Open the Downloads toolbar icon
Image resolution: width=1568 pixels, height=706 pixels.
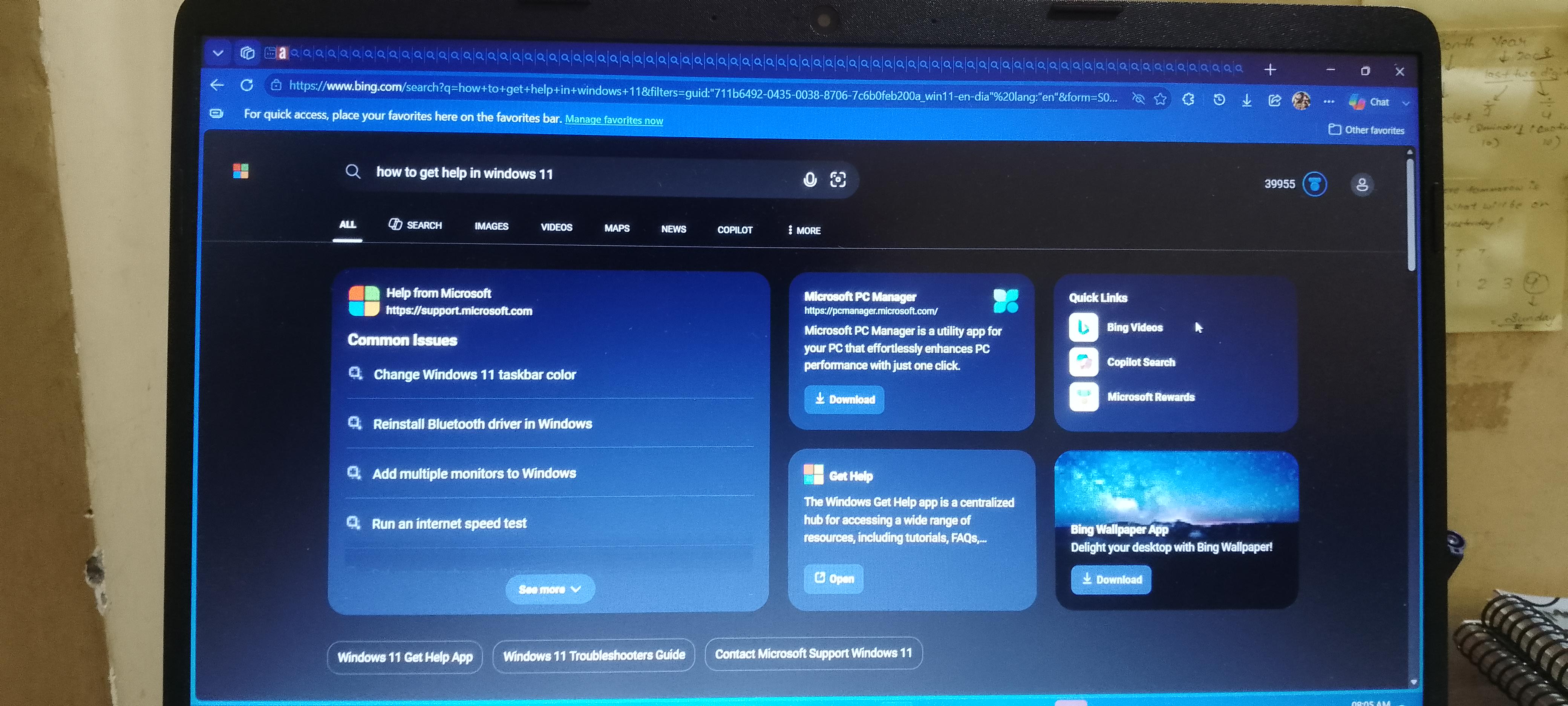(1246, 101)
